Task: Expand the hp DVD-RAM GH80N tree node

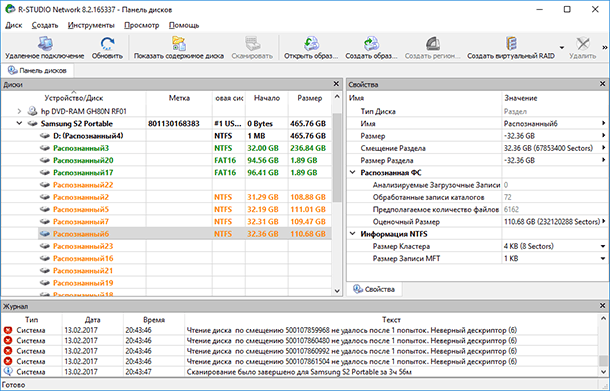Action: click(x=19, y=111)
